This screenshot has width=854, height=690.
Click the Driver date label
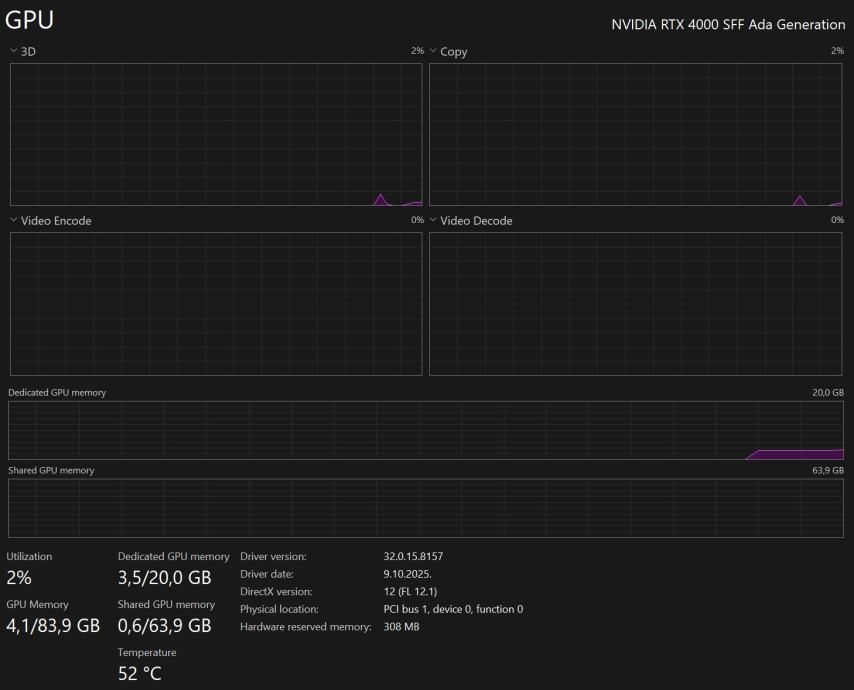[x=267, y=574]
